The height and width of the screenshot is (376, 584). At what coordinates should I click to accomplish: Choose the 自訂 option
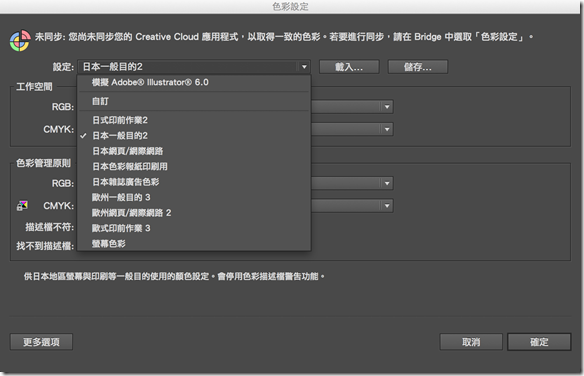[194, 101]
